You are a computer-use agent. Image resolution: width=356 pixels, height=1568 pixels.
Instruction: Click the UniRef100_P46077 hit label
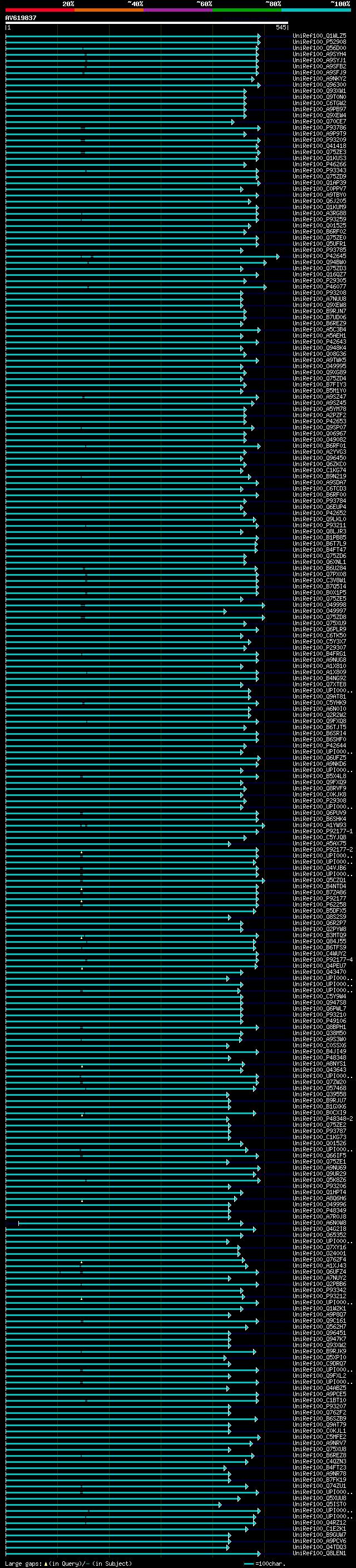[x=319, y=286]
